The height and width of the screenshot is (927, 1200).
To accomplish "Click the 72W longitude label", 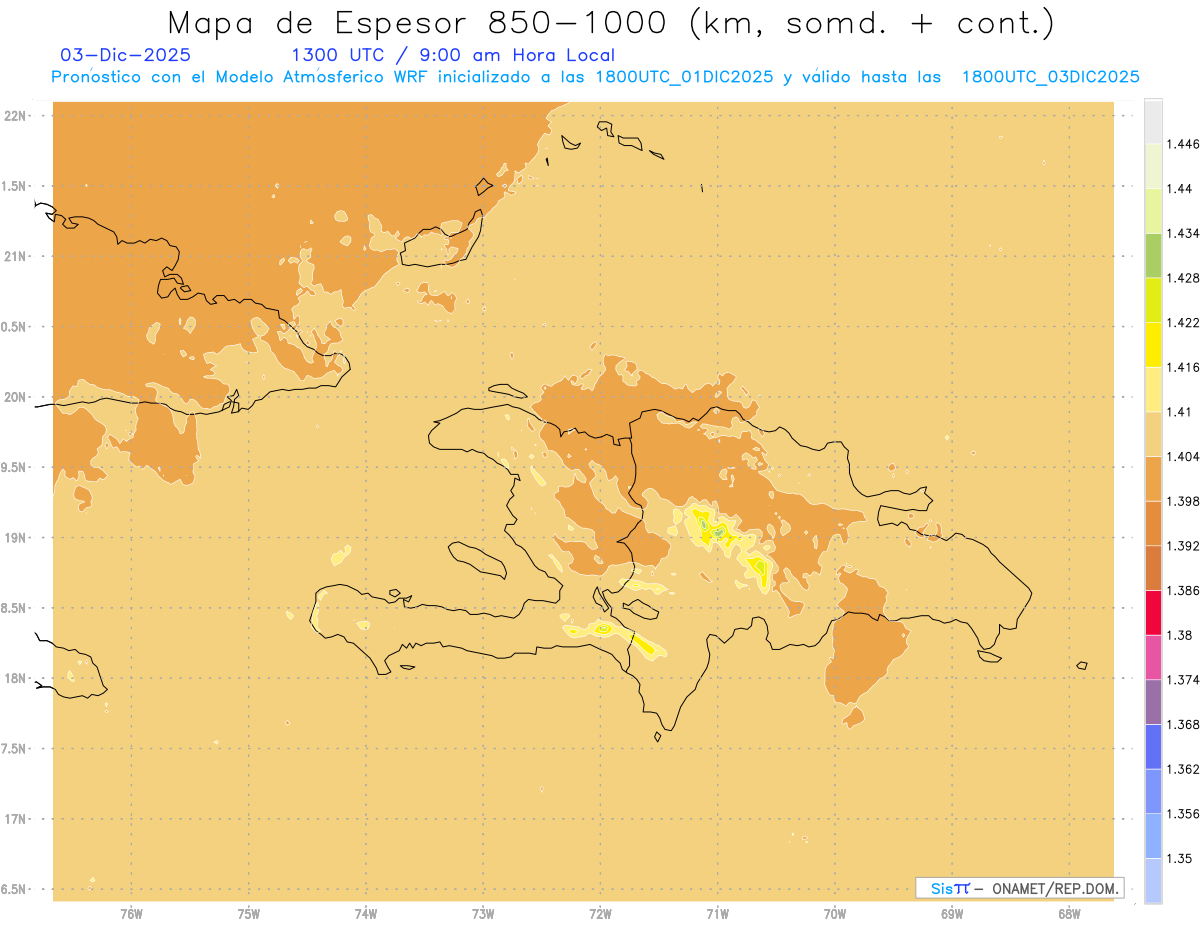I will (600, 914).
